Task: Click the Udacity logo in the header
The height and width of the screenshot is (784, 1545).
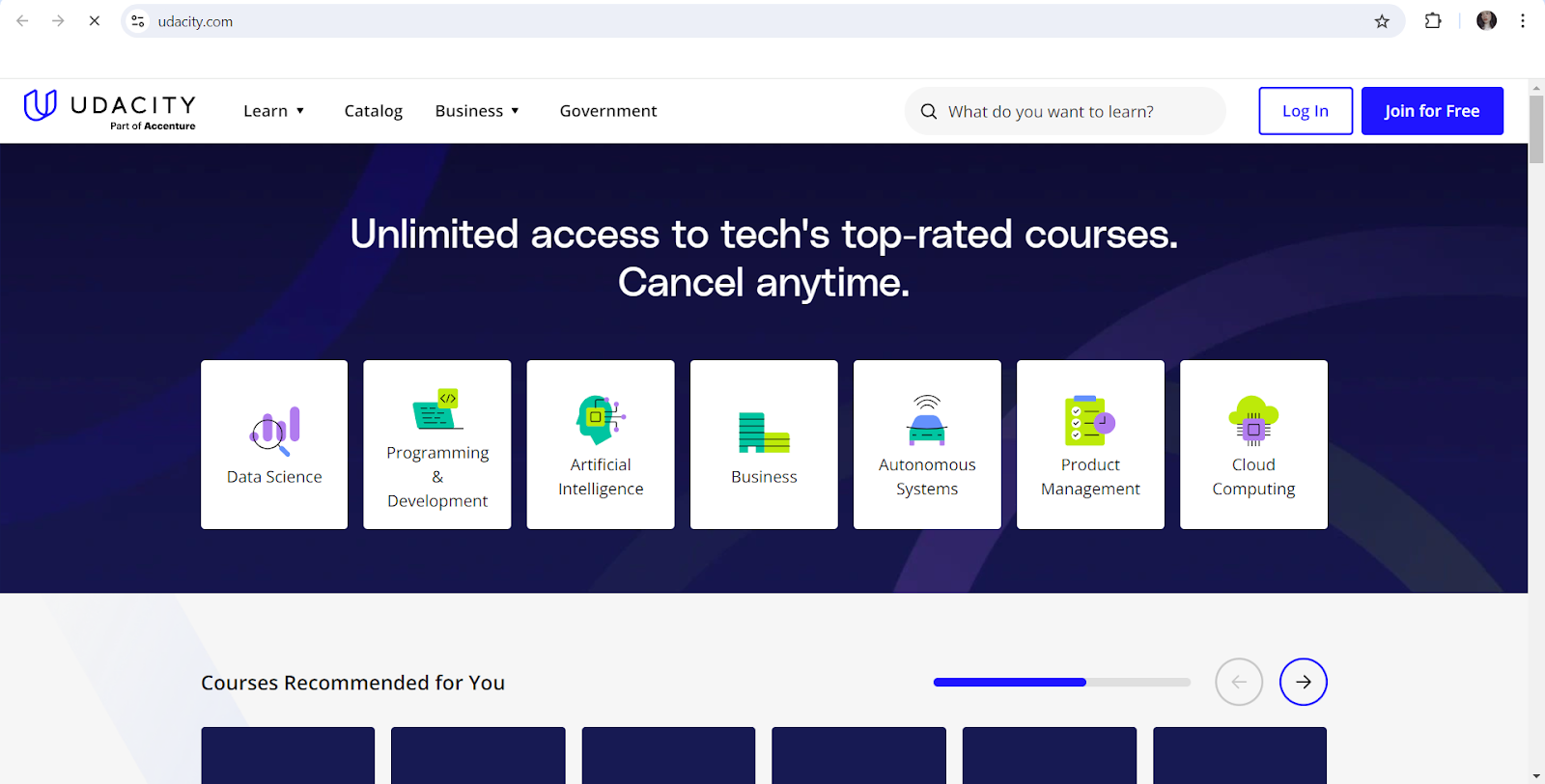Action: (109, 110)
